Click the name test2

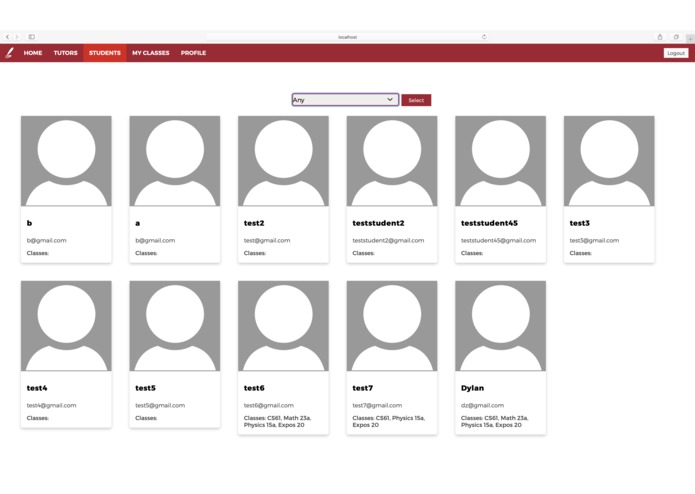(x=254, y=223)
